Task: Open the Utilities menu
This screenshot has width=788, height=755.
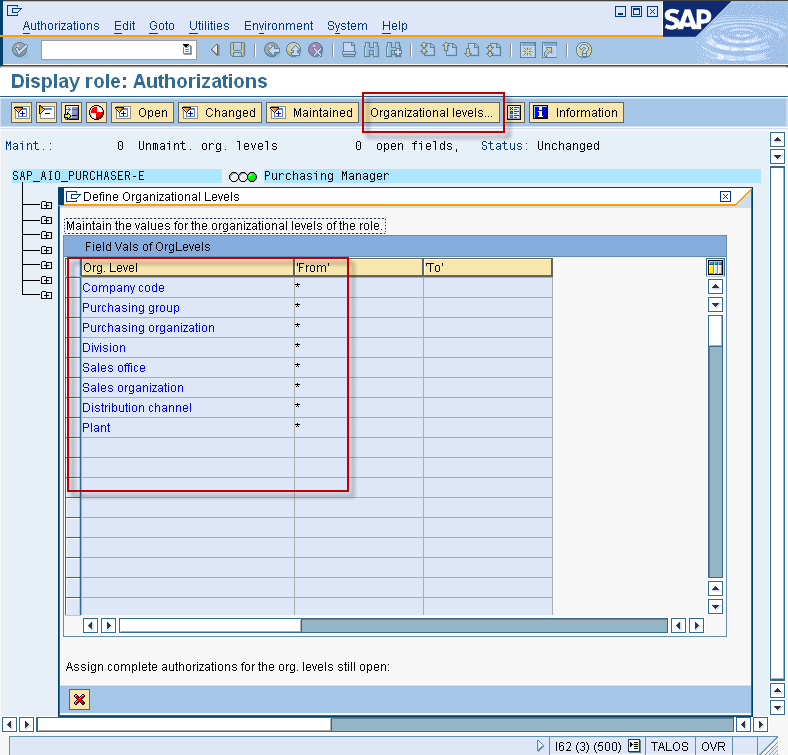Action: (x=209, y=26)
